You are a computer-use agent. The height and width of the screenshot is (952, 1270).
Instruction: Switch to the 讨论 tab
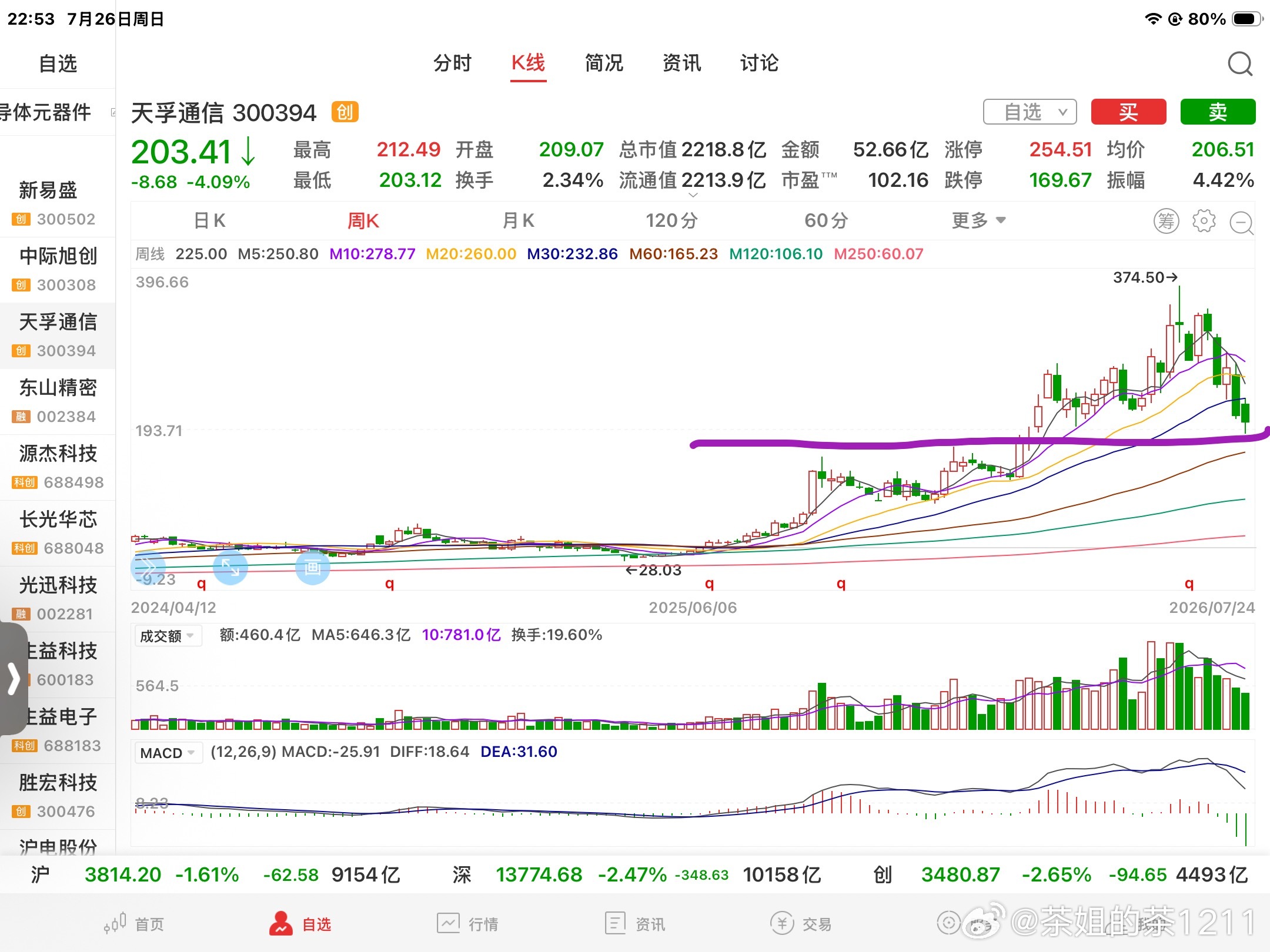[759, 63]
